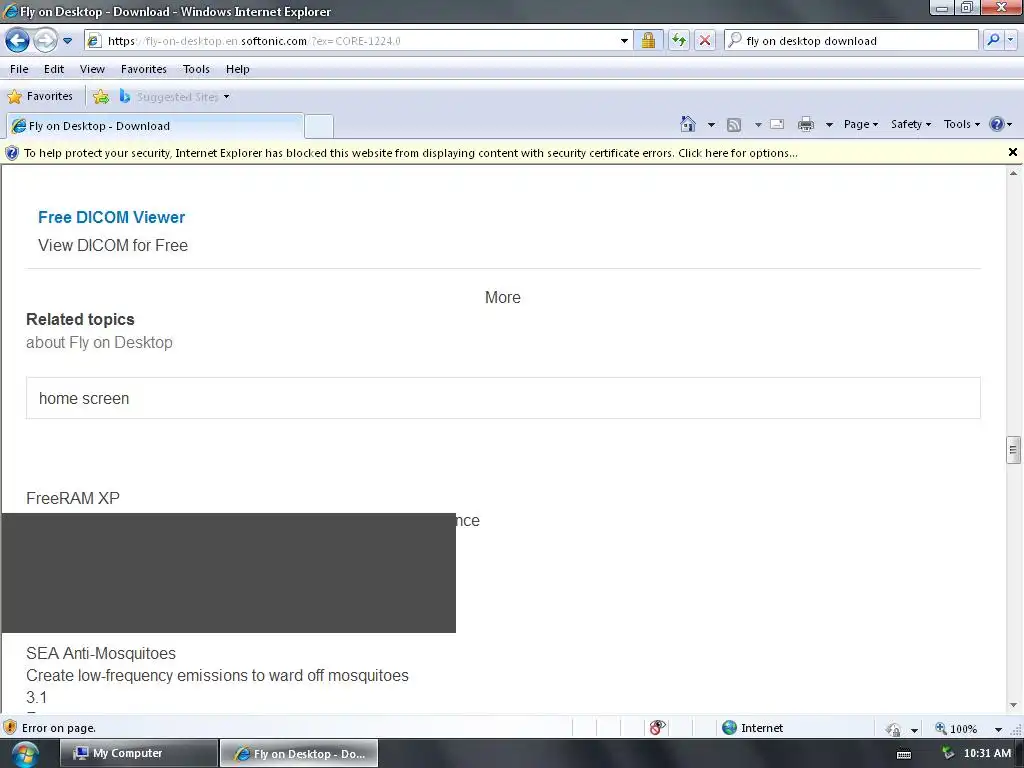The image size is (1024, 768).
Task: Switch to the My Computer taskbar window
Action: coord(138,753)
